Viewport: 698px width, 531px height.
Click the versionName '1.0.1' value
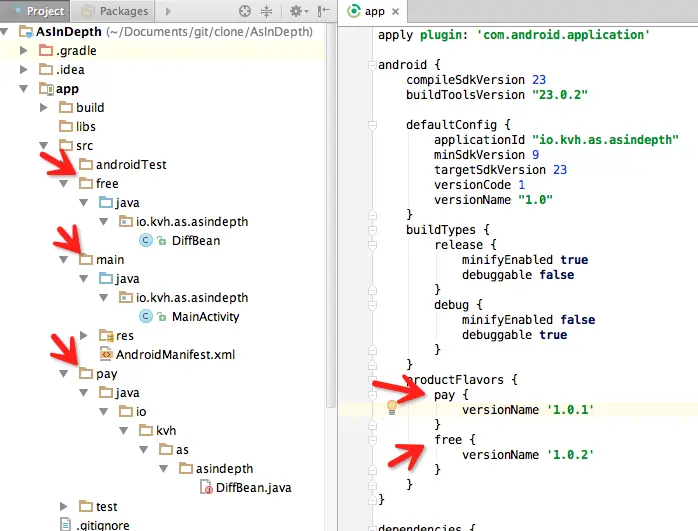click(570, 409)
